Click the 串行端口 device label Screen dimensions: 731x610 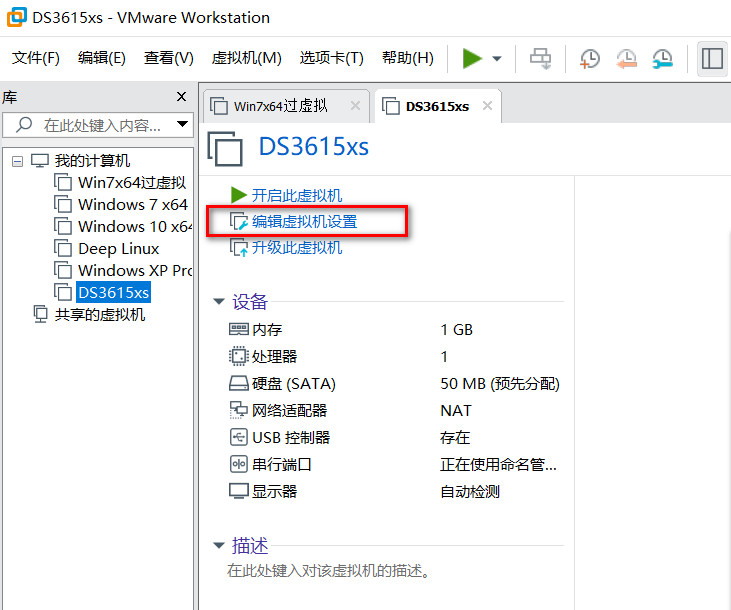282,464
